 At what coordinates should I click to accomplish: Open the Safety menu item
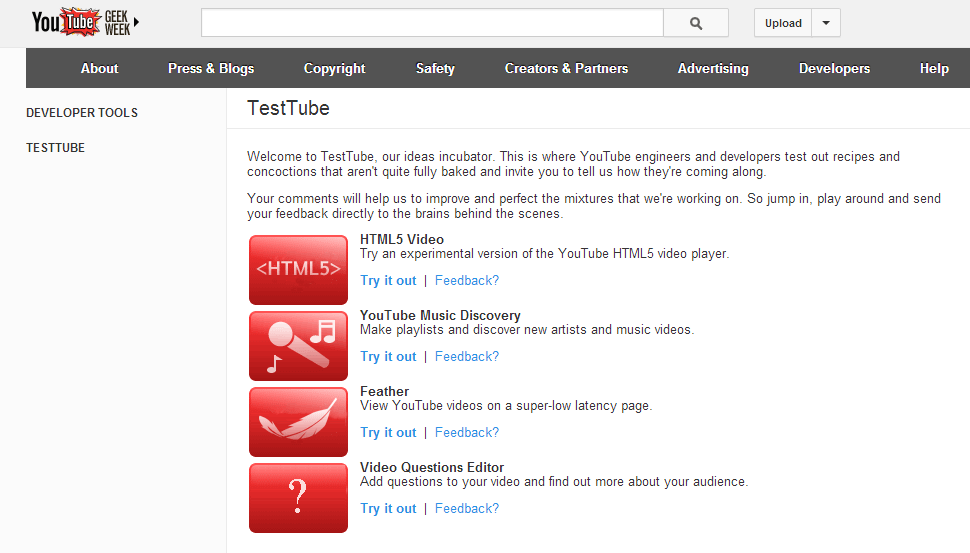(x=435, y=69)
